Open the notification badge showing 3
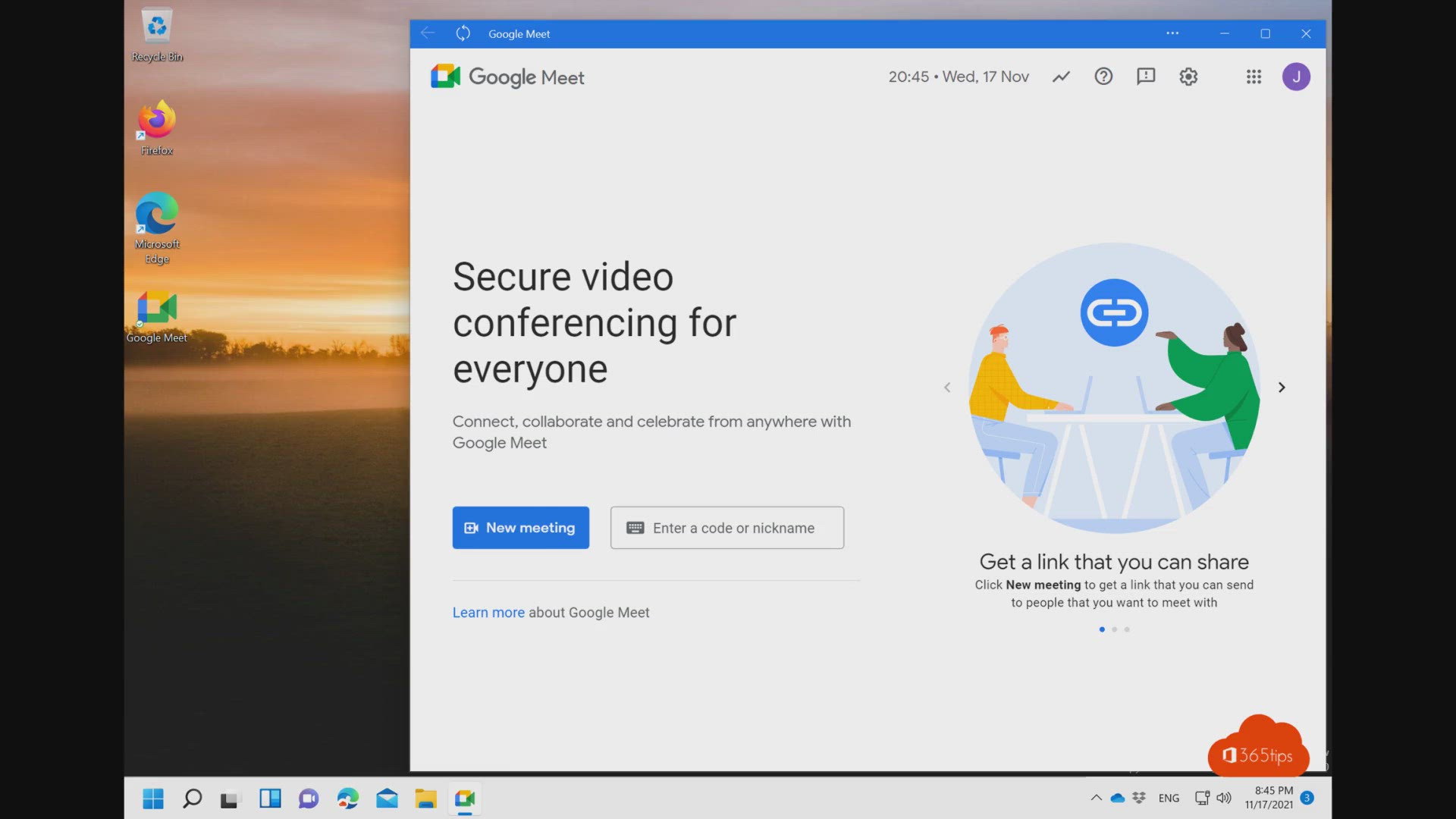1456x819 pixels. (x=1307, y=798)
